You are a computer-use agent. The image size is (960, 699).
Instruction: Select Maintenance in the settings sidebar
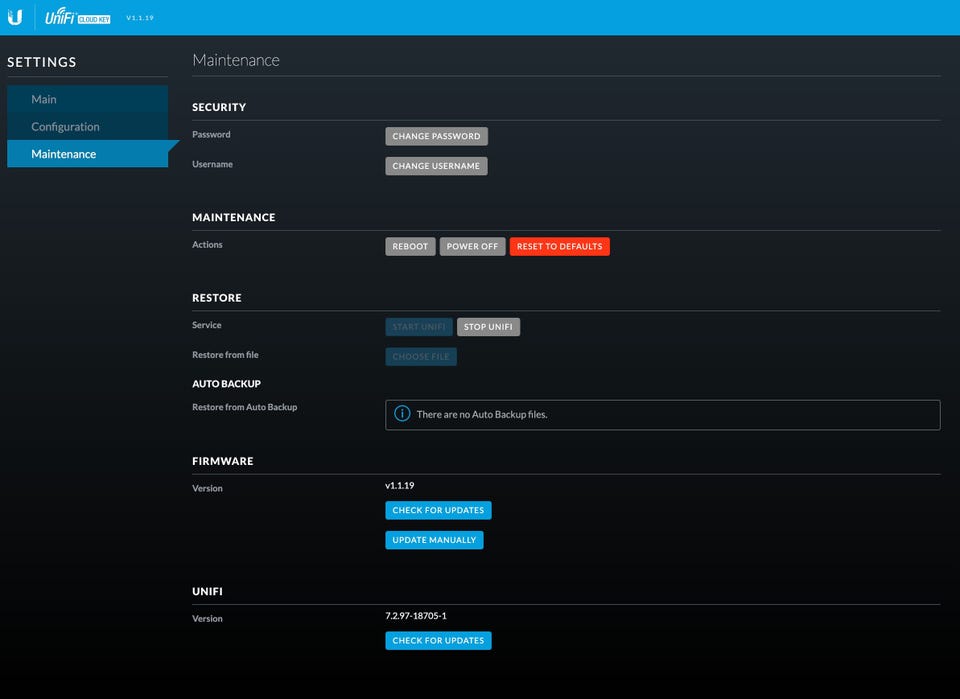(x=88, y=154)
